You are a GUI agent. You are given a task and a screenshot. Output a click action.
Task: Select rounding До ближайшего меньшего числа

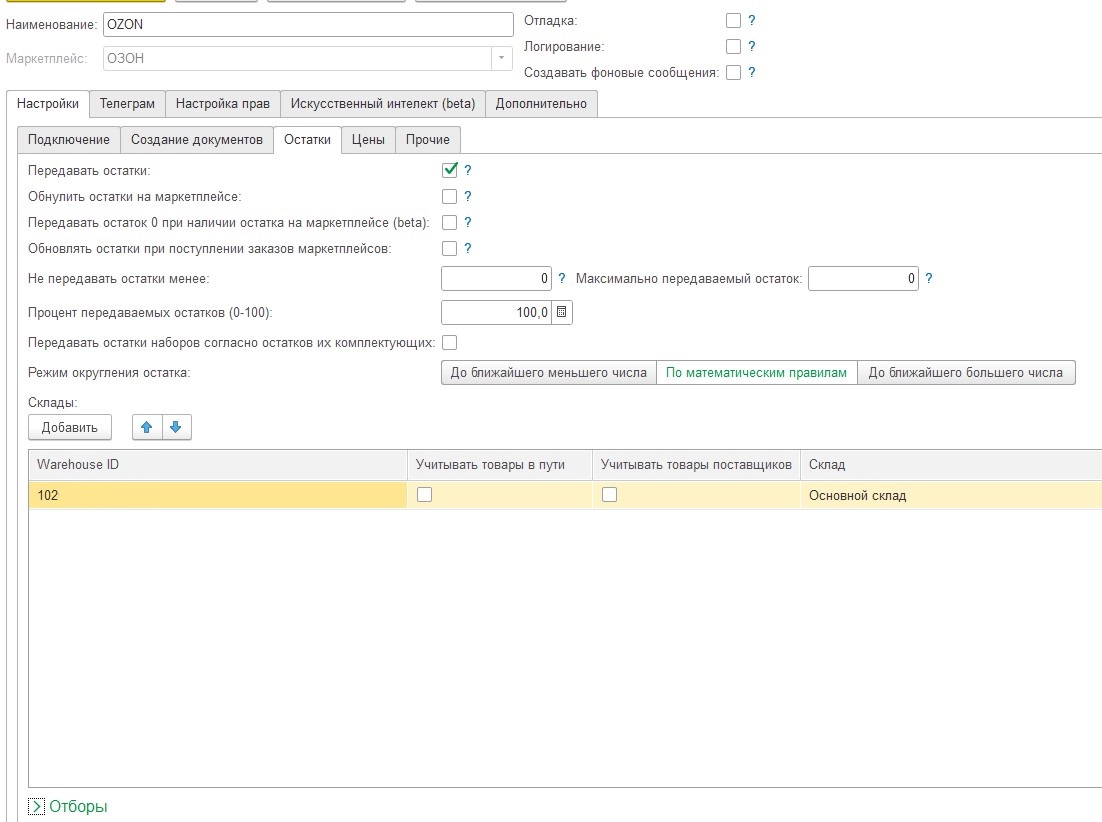(549, 372)
